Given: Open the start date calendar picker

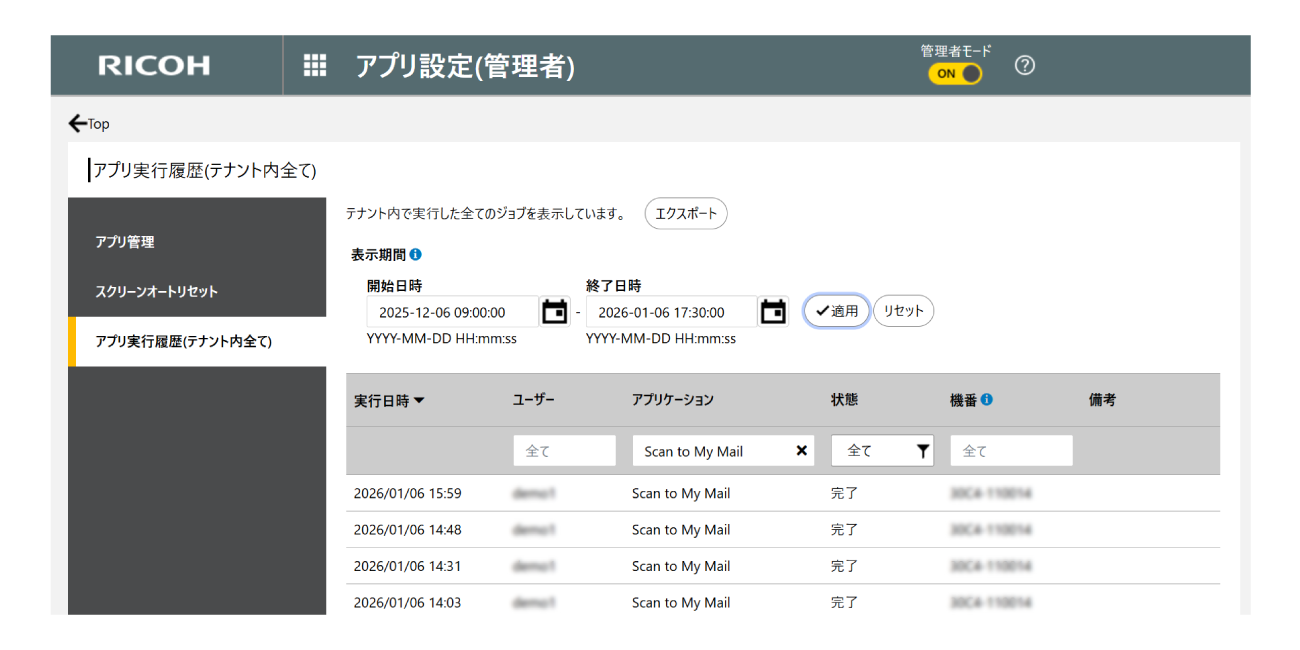Looking at the screenshot, I should click(554, 312).
